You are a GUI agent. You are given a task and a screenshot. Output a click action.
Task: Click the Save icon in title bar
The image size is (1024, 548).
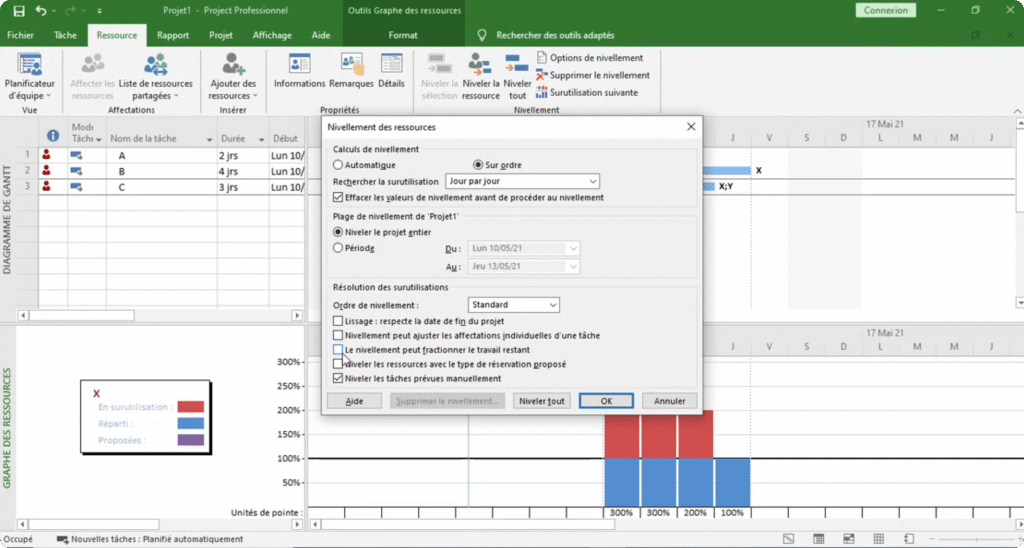tap(19, 10)
